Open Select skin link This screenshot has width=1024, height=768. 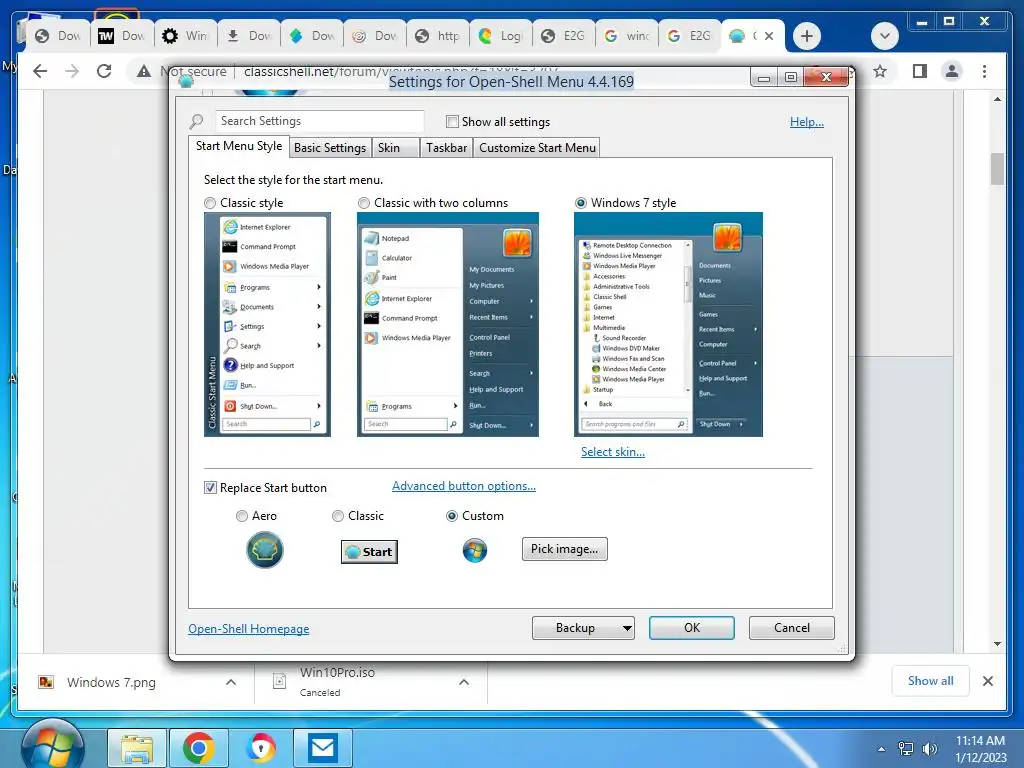pos(613,452)
